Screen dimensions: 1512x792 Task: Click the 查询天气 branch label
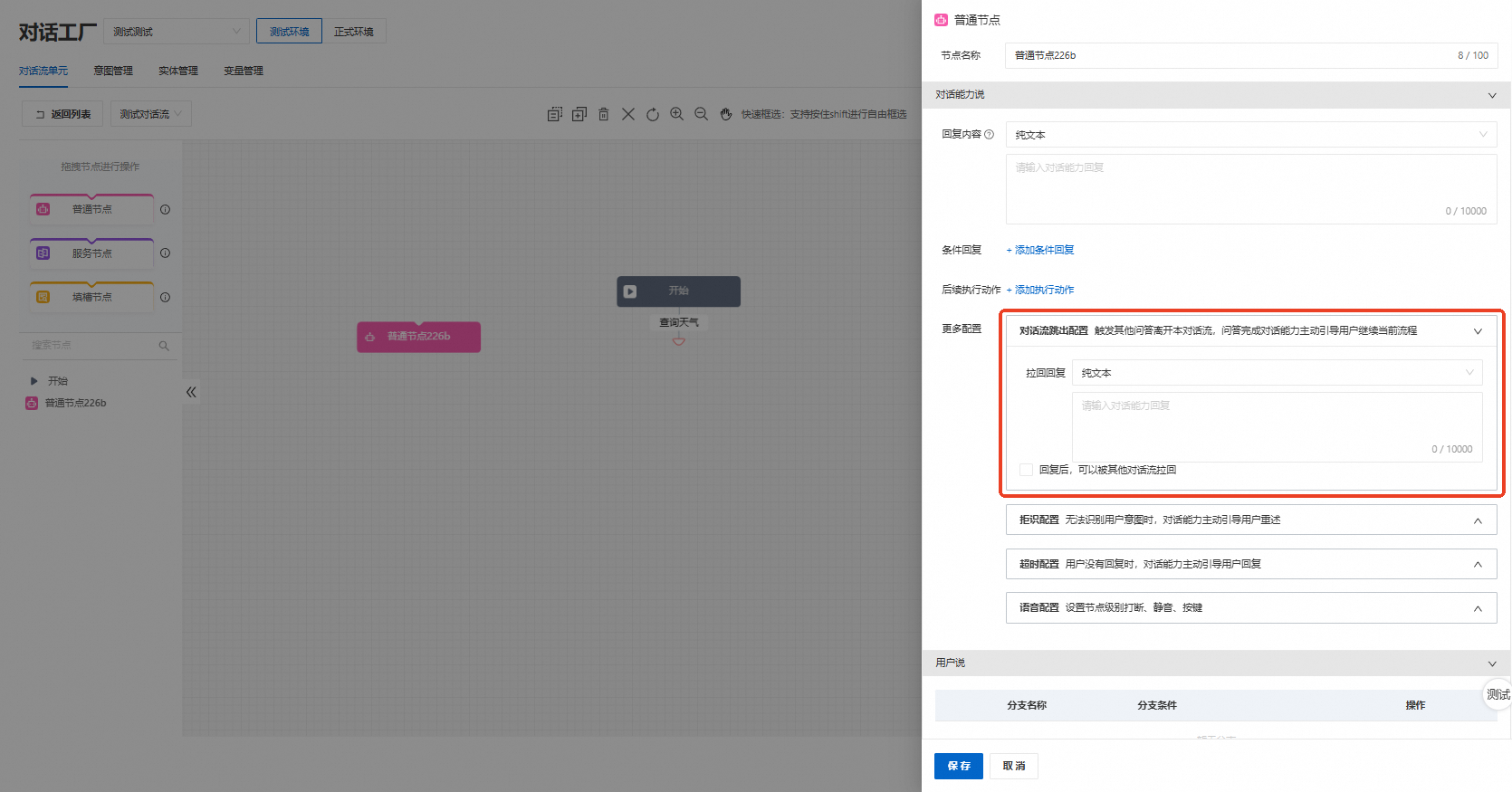(679, 322)
